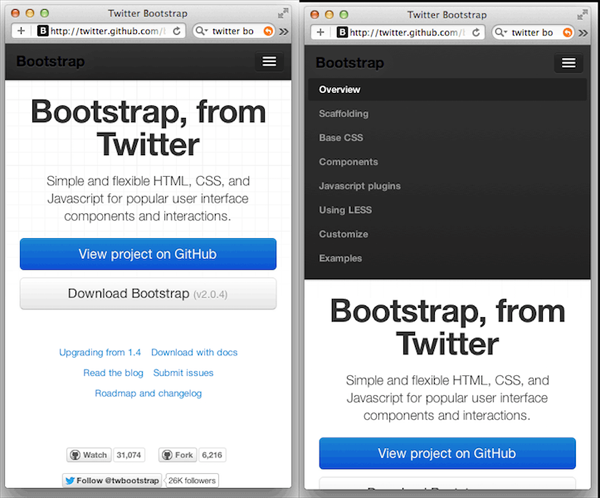Viewport: 600px width, 498px height.
Task: Click Bootstrap favicon in left address bar
Action: (x=43, y=31)
